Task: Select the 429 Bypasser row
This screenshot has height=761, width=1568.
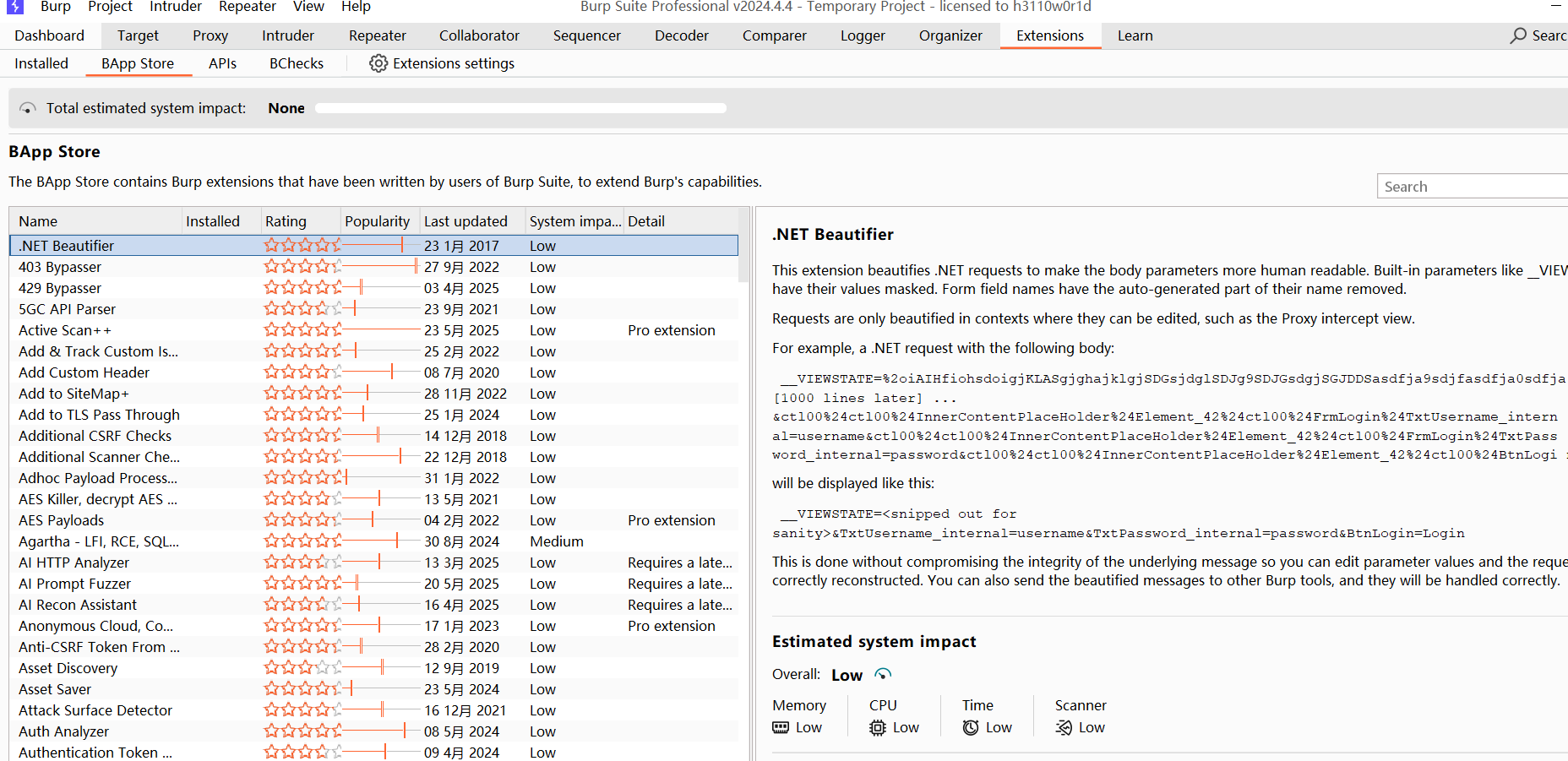Action: point(373,288)
